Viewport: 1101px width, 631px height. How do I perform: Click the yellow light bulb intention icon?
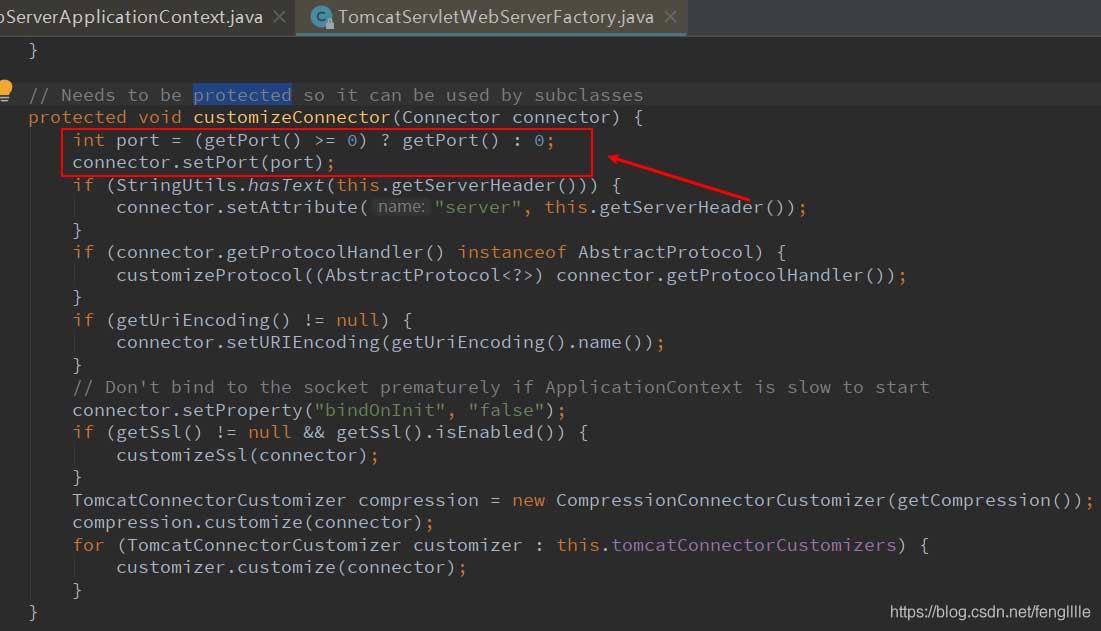pos(6,90)
